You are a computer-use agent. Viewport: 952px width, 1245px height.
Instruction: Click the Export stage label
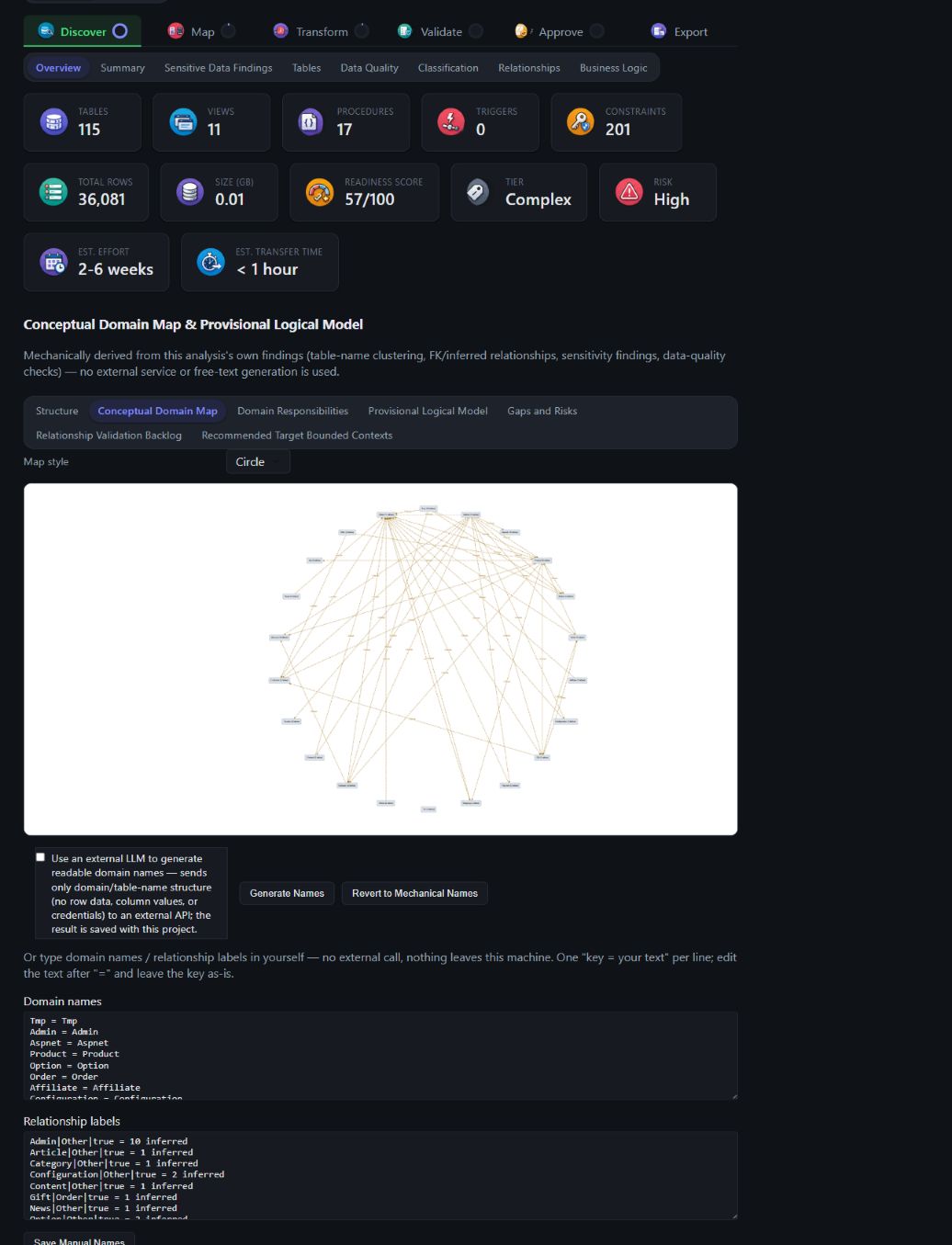coord(690,32)
